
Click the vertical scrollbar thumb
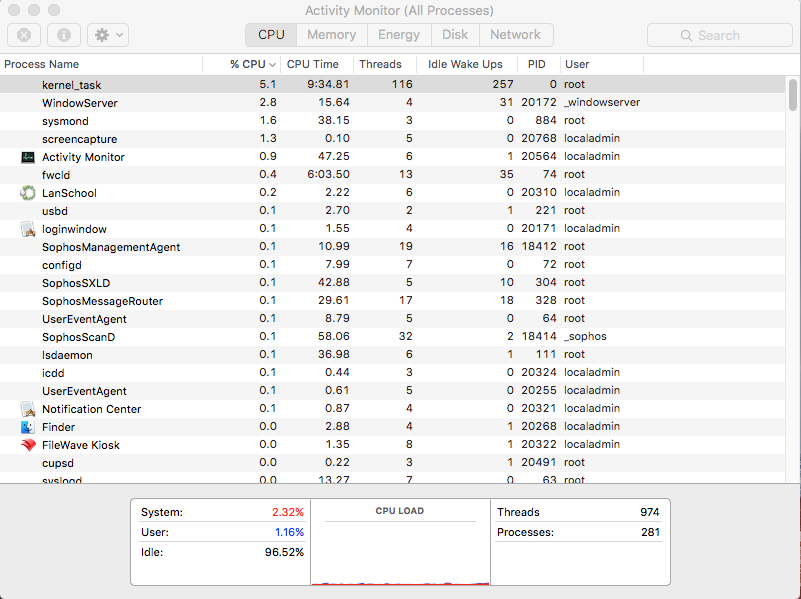tap(792, 94)
